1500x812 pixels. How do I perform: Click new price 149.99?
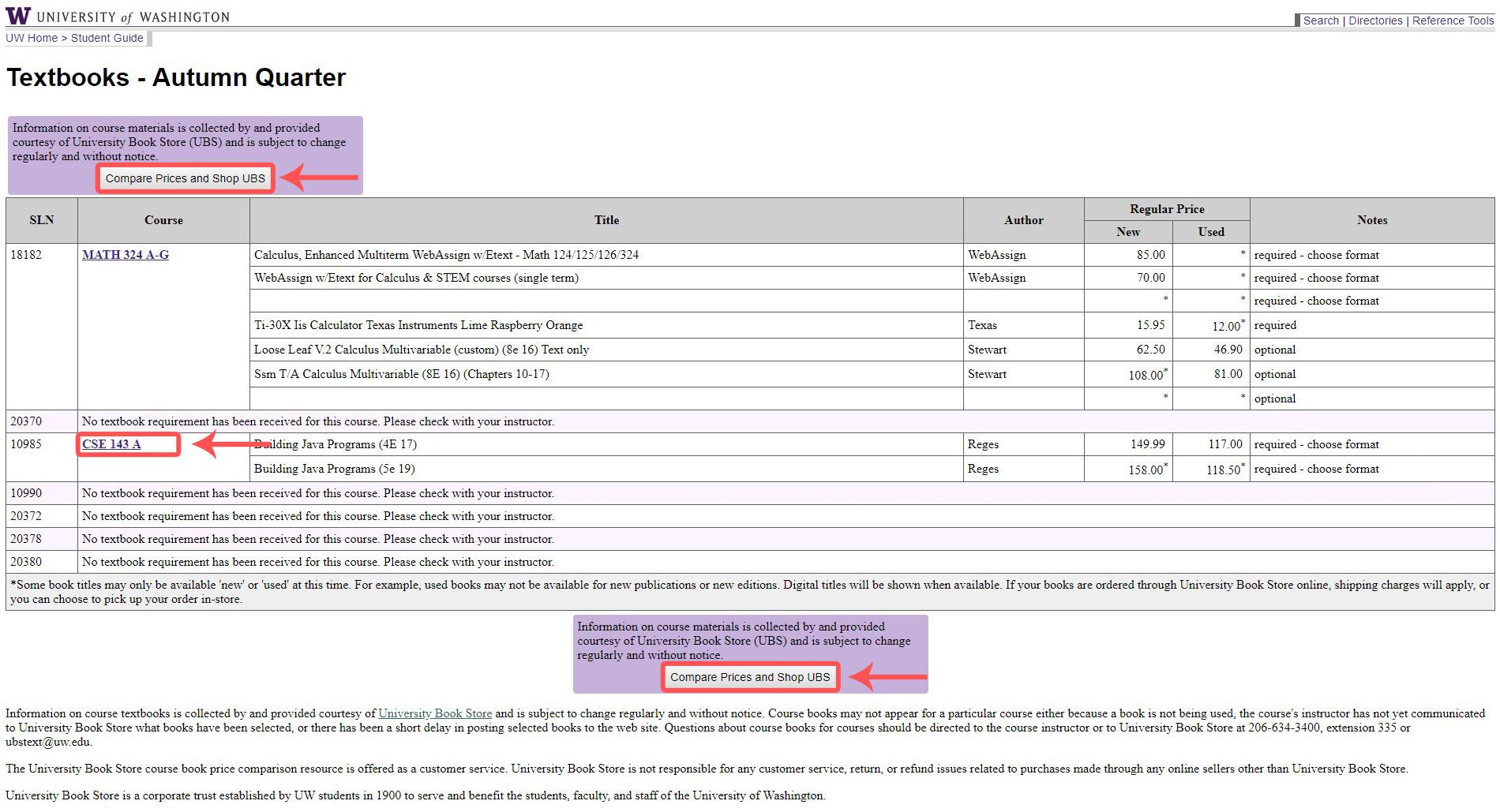click(x=1147, y=444)
